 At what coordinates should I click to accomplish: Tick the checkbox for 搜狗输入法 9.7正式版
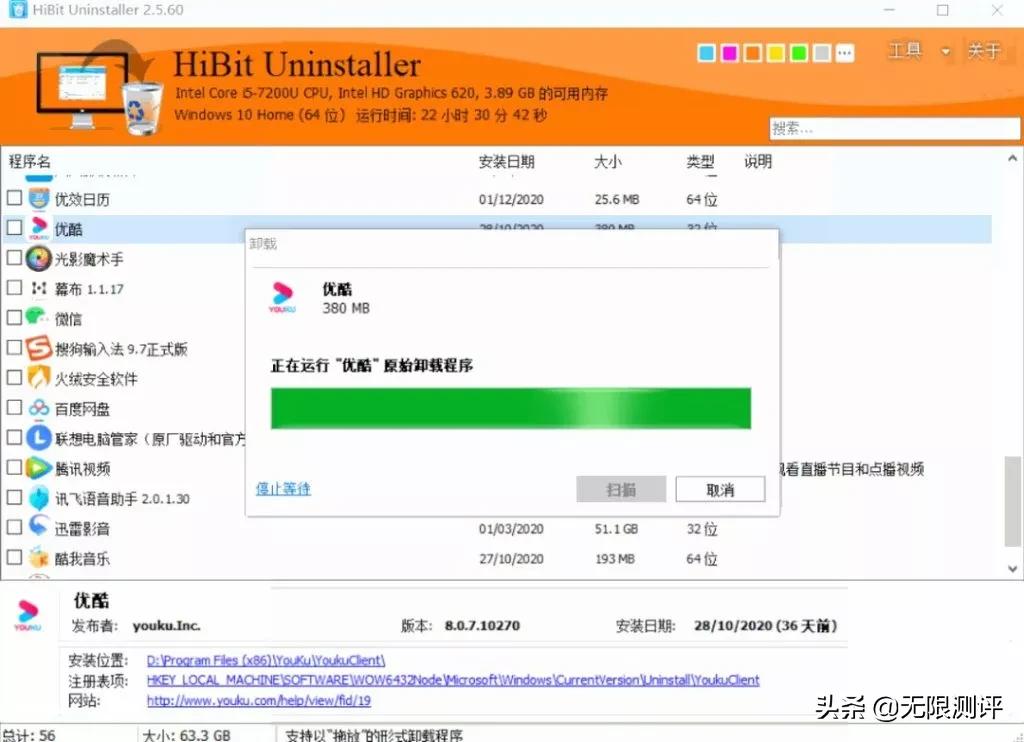click(14, 347)
